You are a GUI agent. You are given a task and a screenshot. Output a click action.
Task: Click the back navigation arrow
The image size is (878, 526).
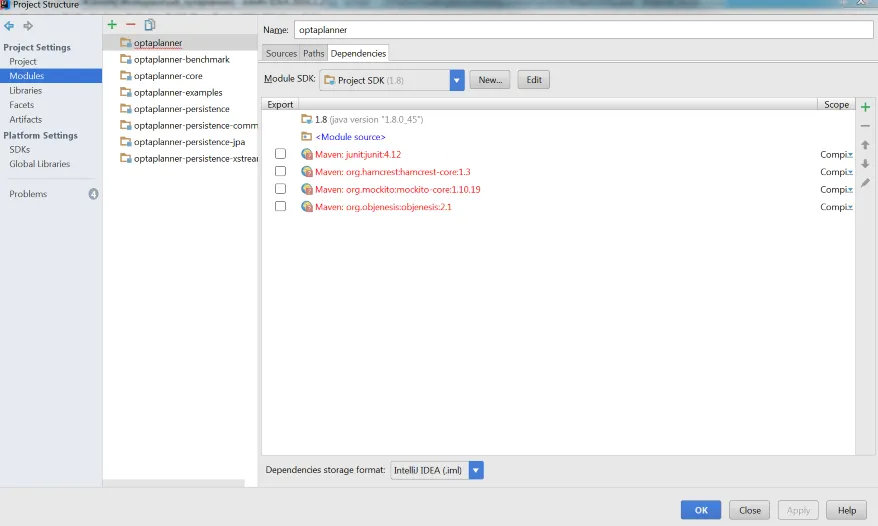pyautogui.click(x=9, y=26)
